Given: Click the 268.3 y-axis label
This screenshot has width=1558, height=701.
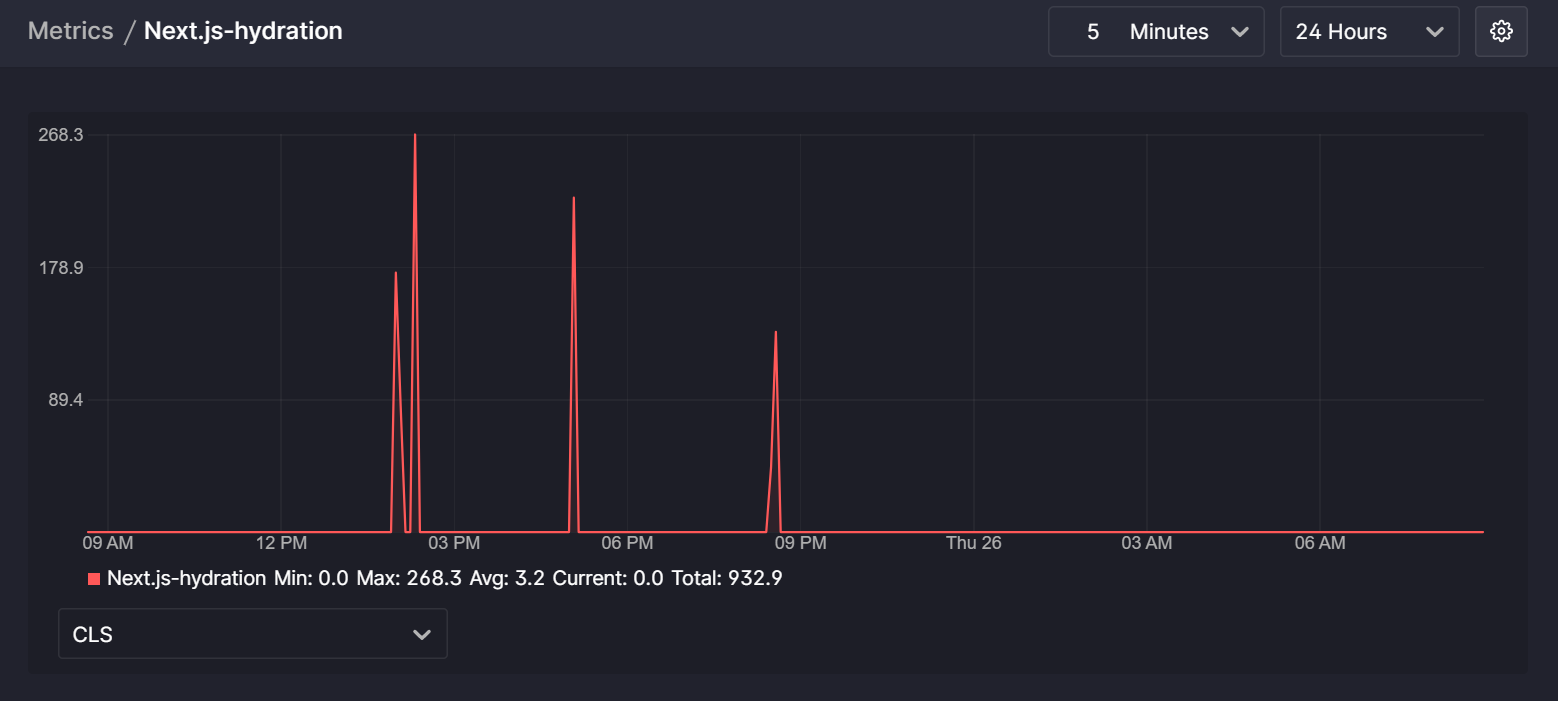Looking at the screenshot, I should pos(61,135).
